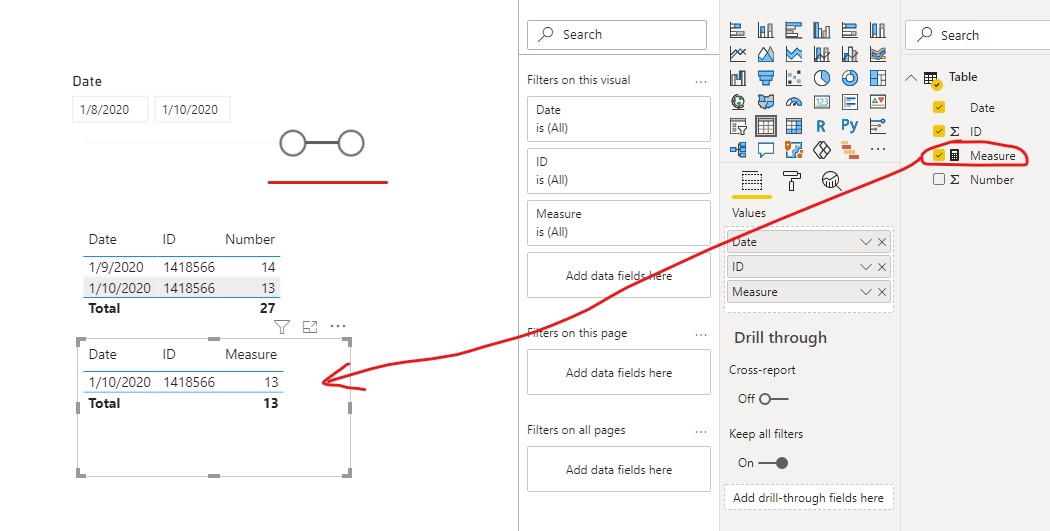Select the Card 123 visual
Image resolution: width=1050 pixels, height=531 pixels.
(822, 102)
